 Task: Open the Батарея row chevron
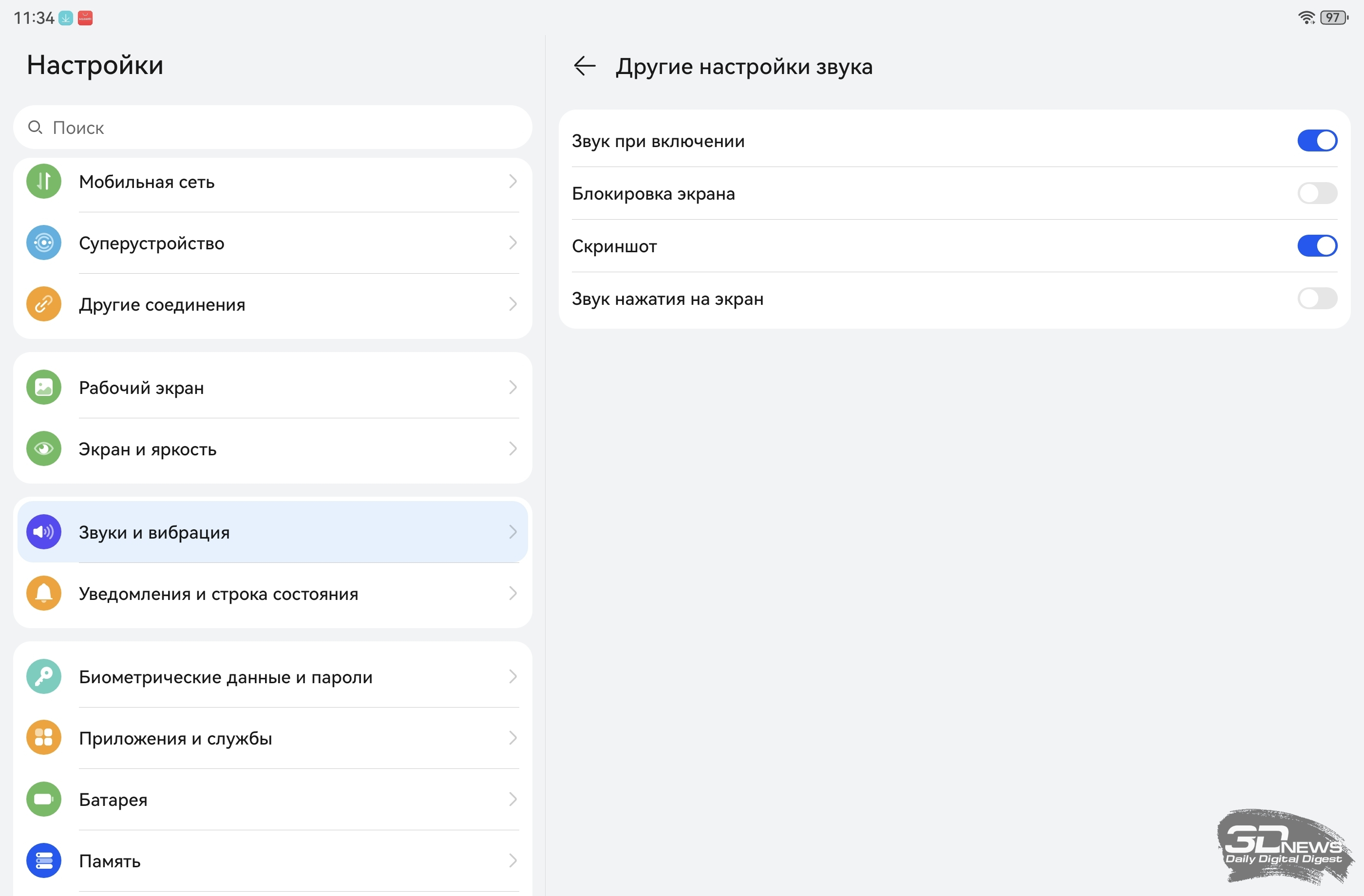[512, 799]
